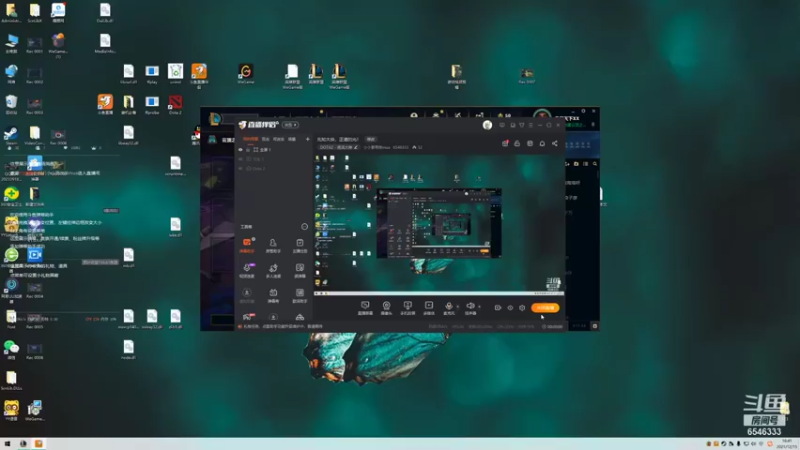This screenshot has width=800, height=450.
Task: Open the red Dota 2 desktop shortcut
Action: pyautogui.click(x=175, y=104)
